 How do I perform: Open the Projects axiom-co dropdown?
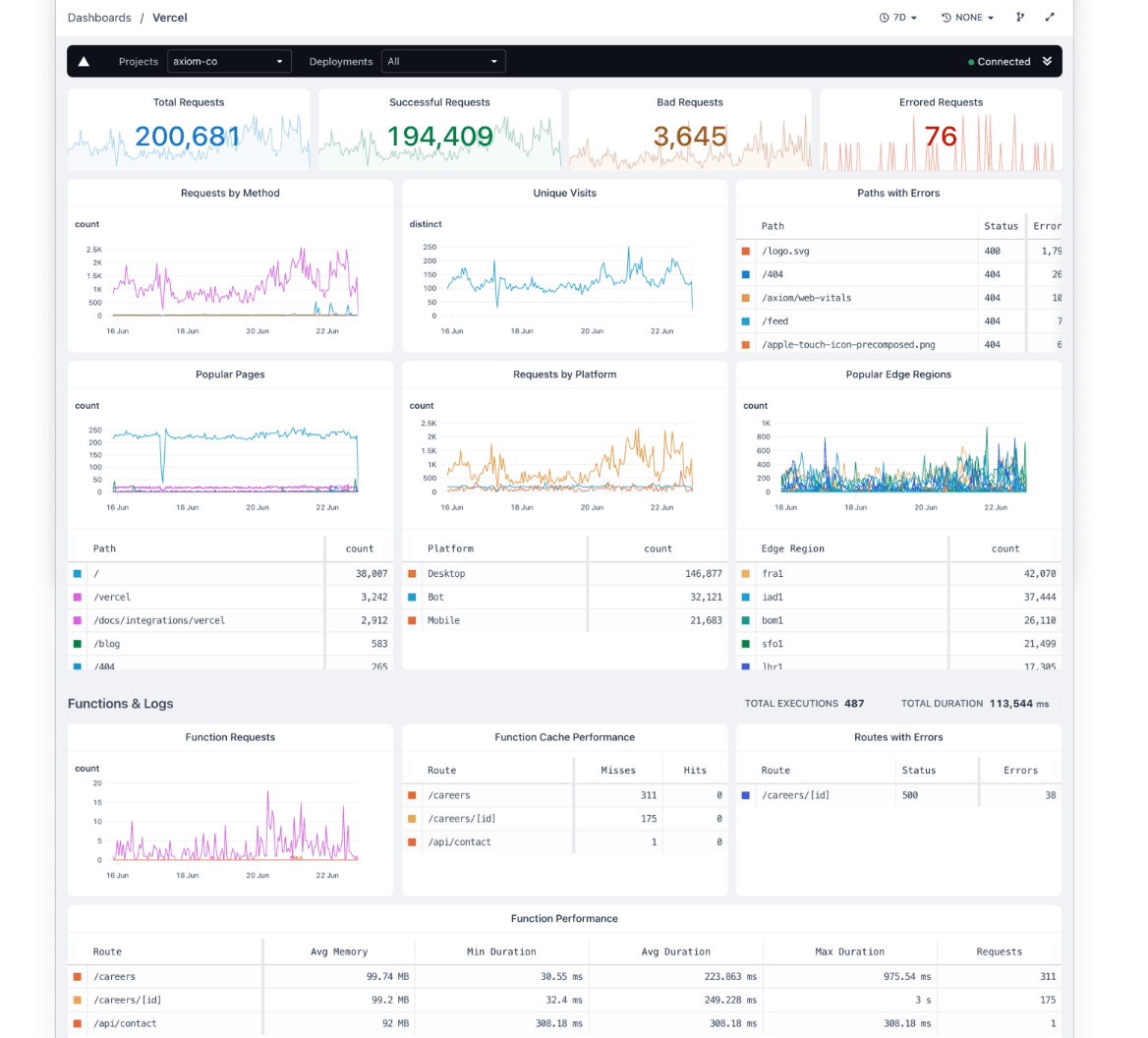pyautogui.click(x=230, y=61)
